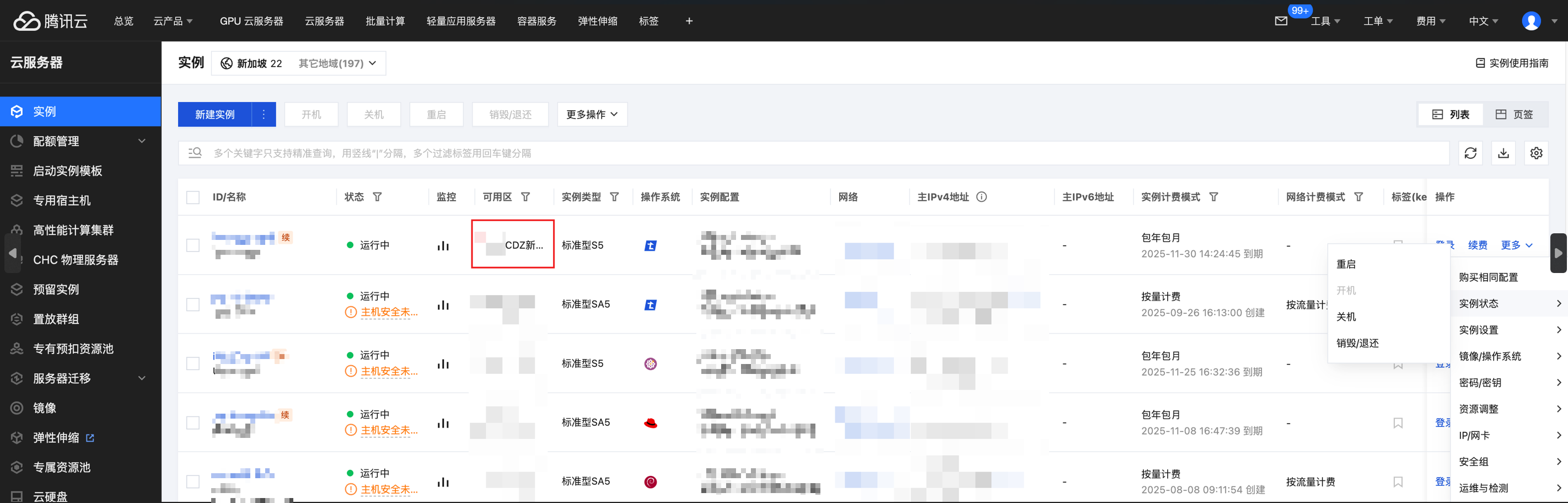The image size is (1568, 503).
Task: Expand the right-side panel arrow handle
Action: (1558, 253)
